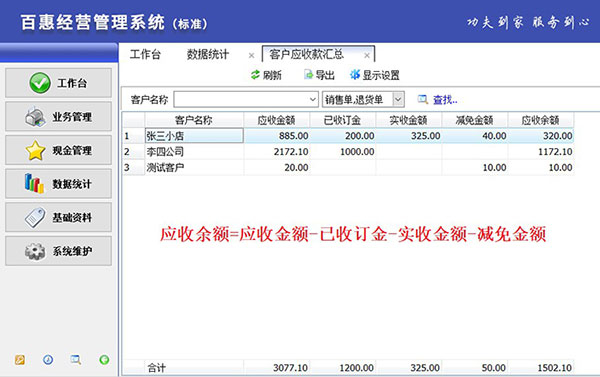This screenshot has height=377, width=600.
Task: Click the 20.00 amount cell
Action: click(277, 167)
